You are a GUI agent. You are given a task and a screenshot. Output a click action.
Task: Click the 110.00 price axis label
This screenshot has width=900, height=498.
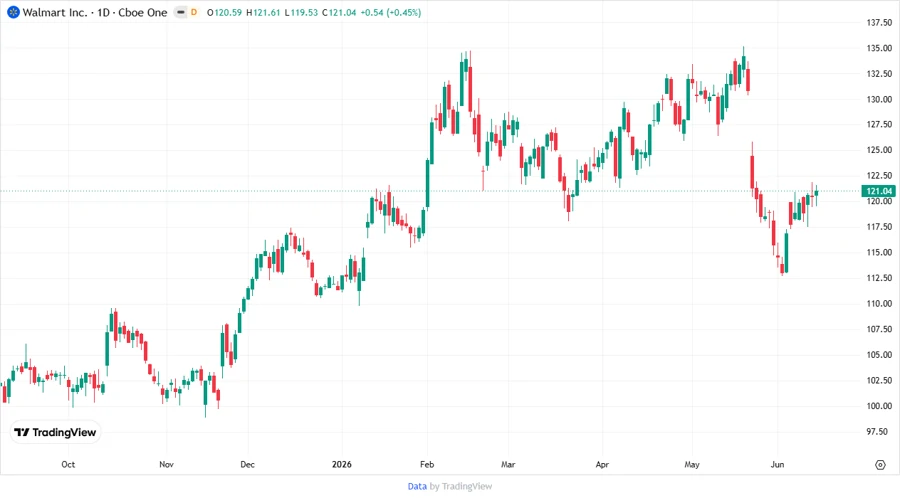[879, 304]
